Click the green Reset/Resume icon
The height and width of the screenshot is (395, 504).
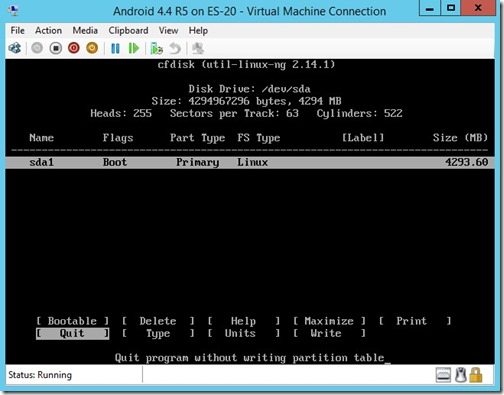point(134,49)
